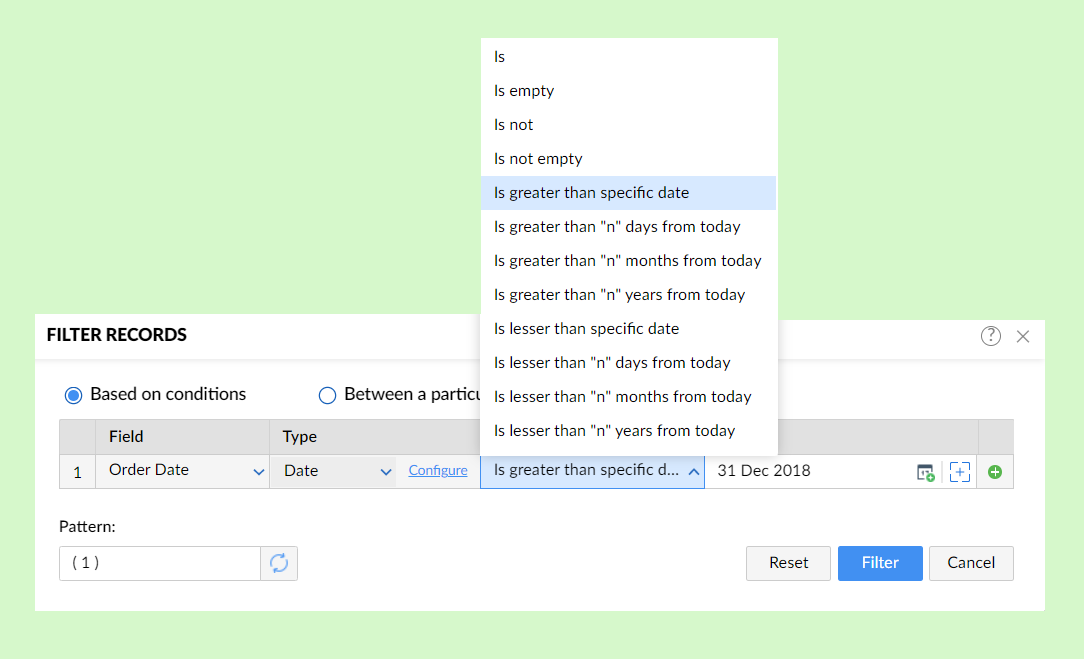1084x659 pixels.
Task: Click the Pattern input field
Action: (x=160, y=563)
